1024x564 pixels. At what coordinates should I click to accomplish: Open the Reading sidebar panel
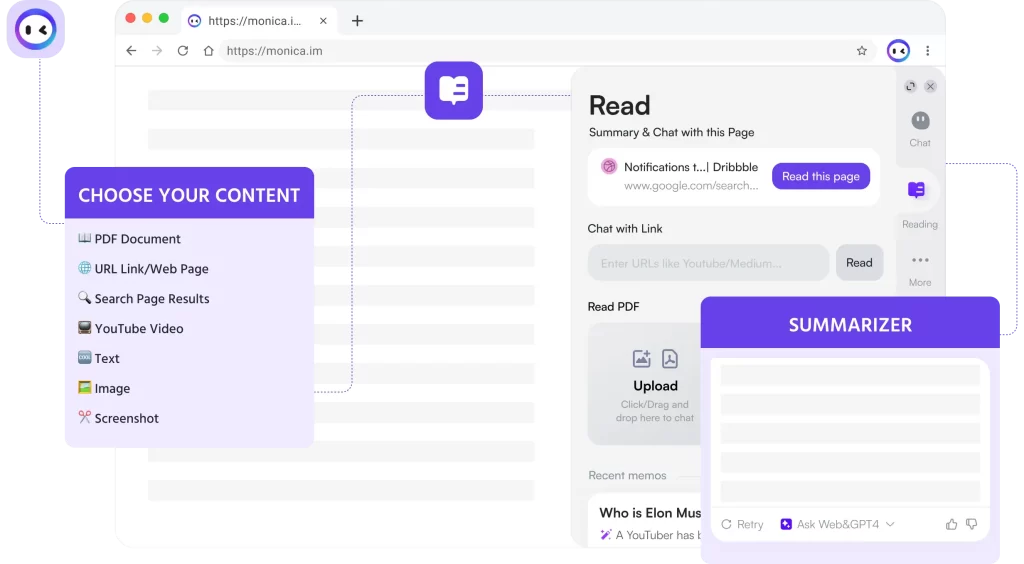[918, 201]
